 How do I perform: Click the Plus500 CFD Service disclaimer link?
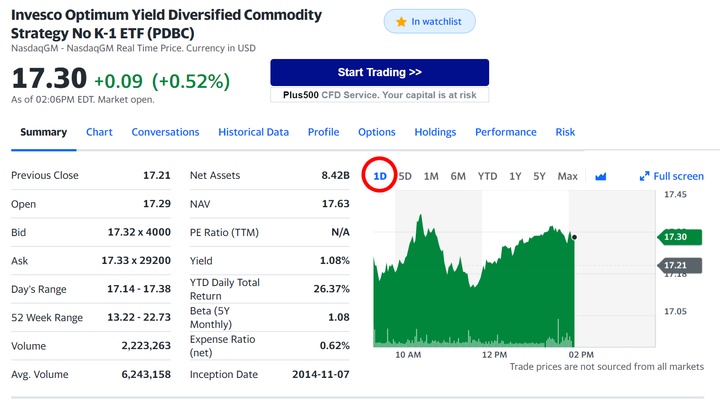(379, 95)
